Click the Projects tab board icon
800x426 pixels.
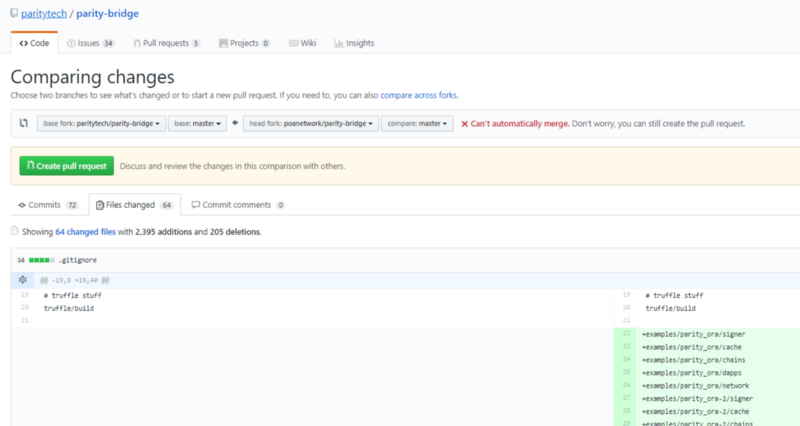pyautogui.click(x=223, y=43)
